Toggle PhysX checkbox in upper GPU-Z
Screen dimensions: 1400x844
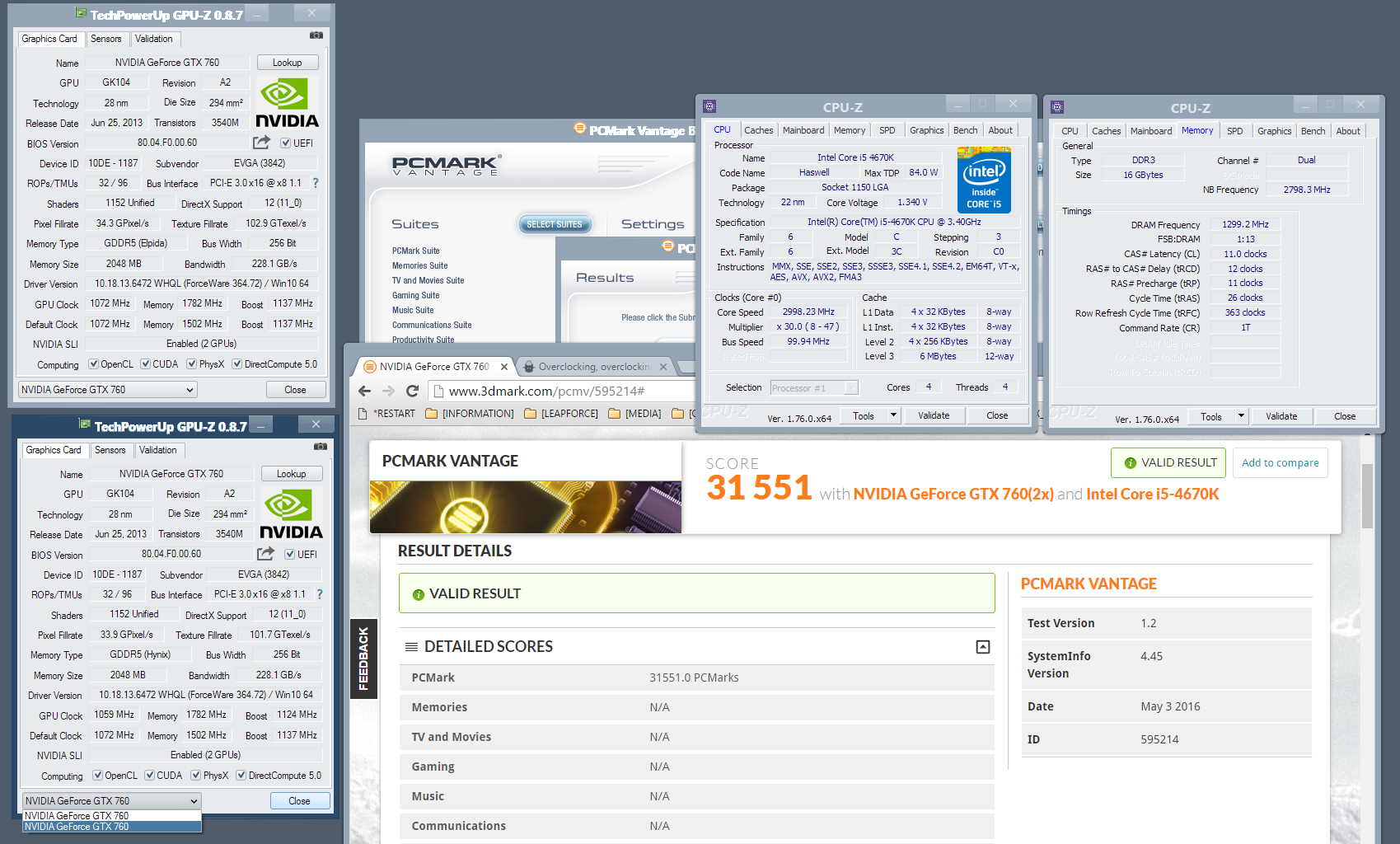point(192,364)
